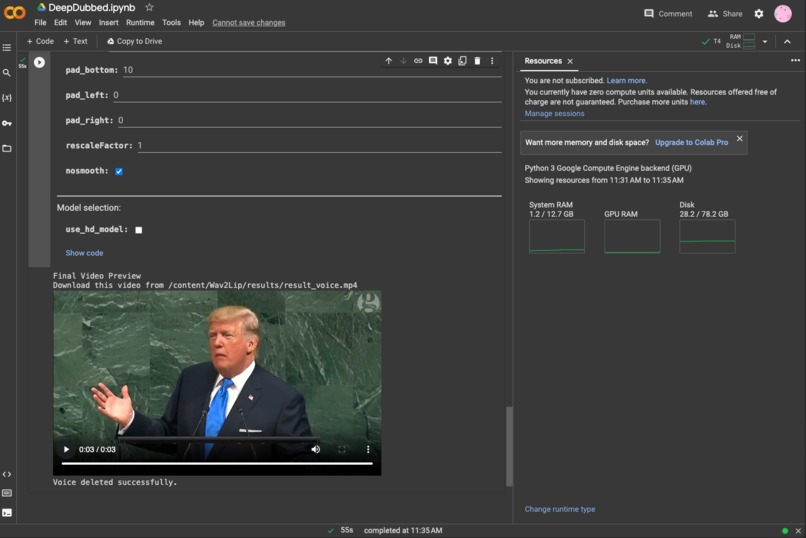Screen dimensions: 806x538
Task: Open the files folder icon in sidebar
Action: pyautogui.click(x=7, y=149)
